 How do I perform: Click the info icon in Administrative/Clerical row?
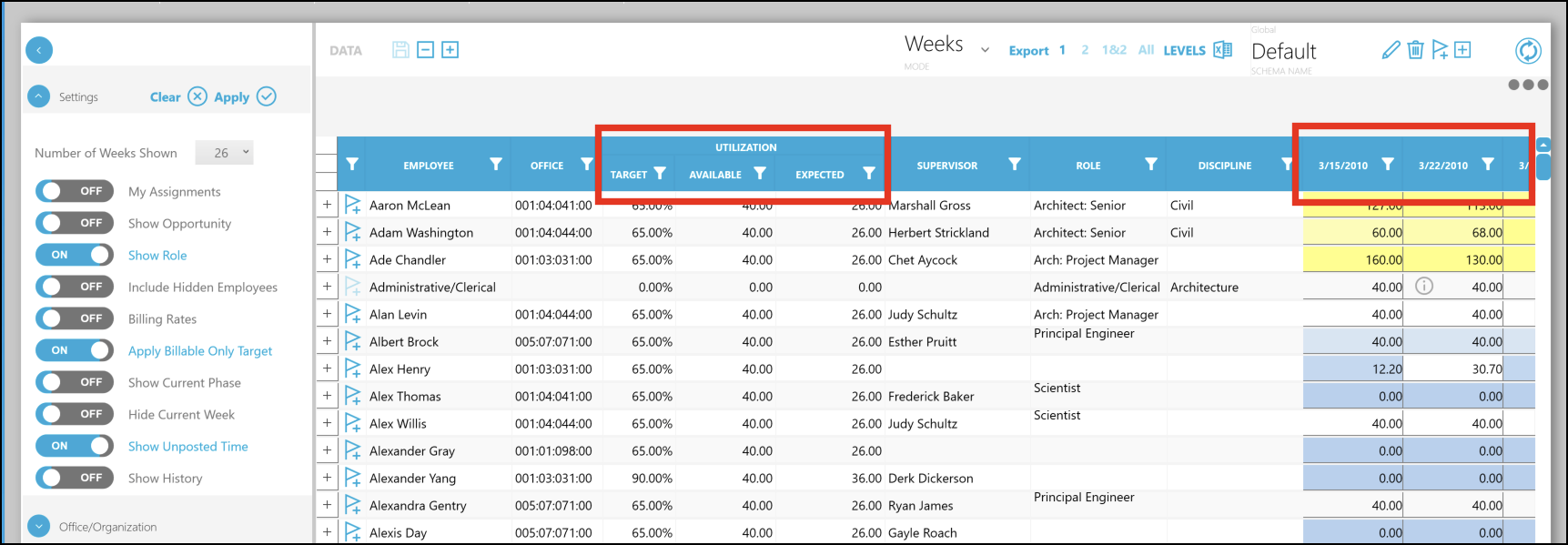(x=1424, y=287)
